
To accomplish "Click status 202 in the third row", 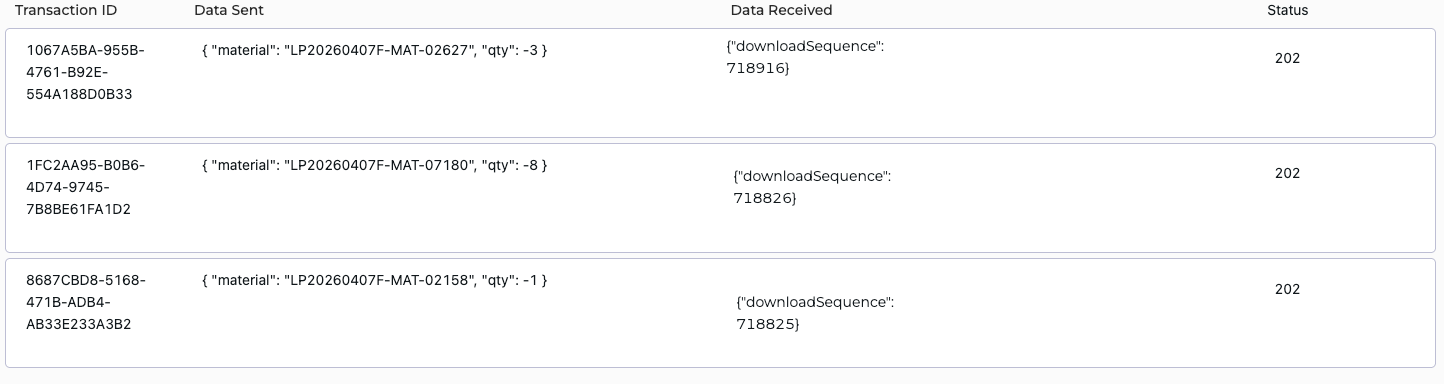I will point(1287,289).
